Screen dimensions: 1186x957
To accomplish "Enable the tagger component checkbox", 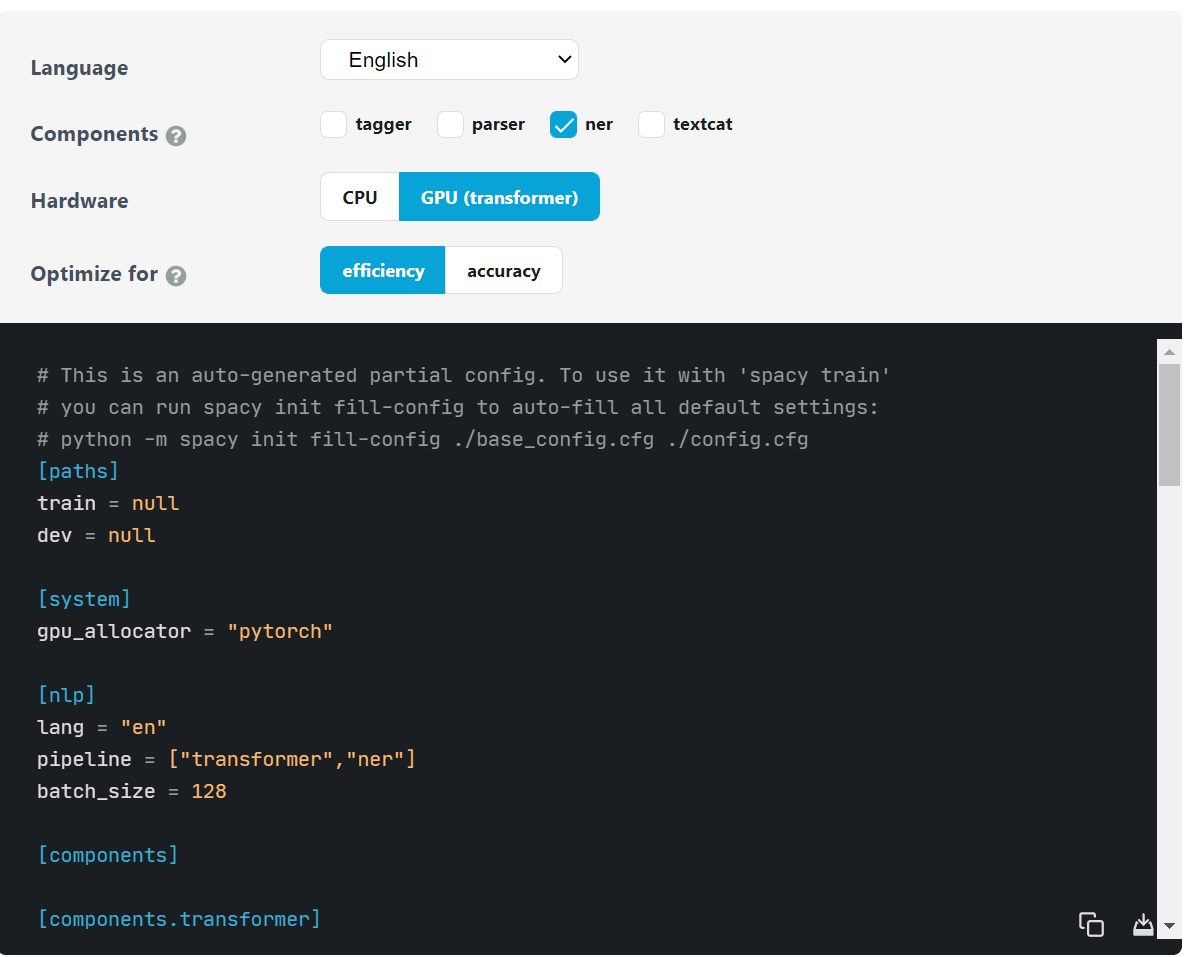I will [334, 125].
